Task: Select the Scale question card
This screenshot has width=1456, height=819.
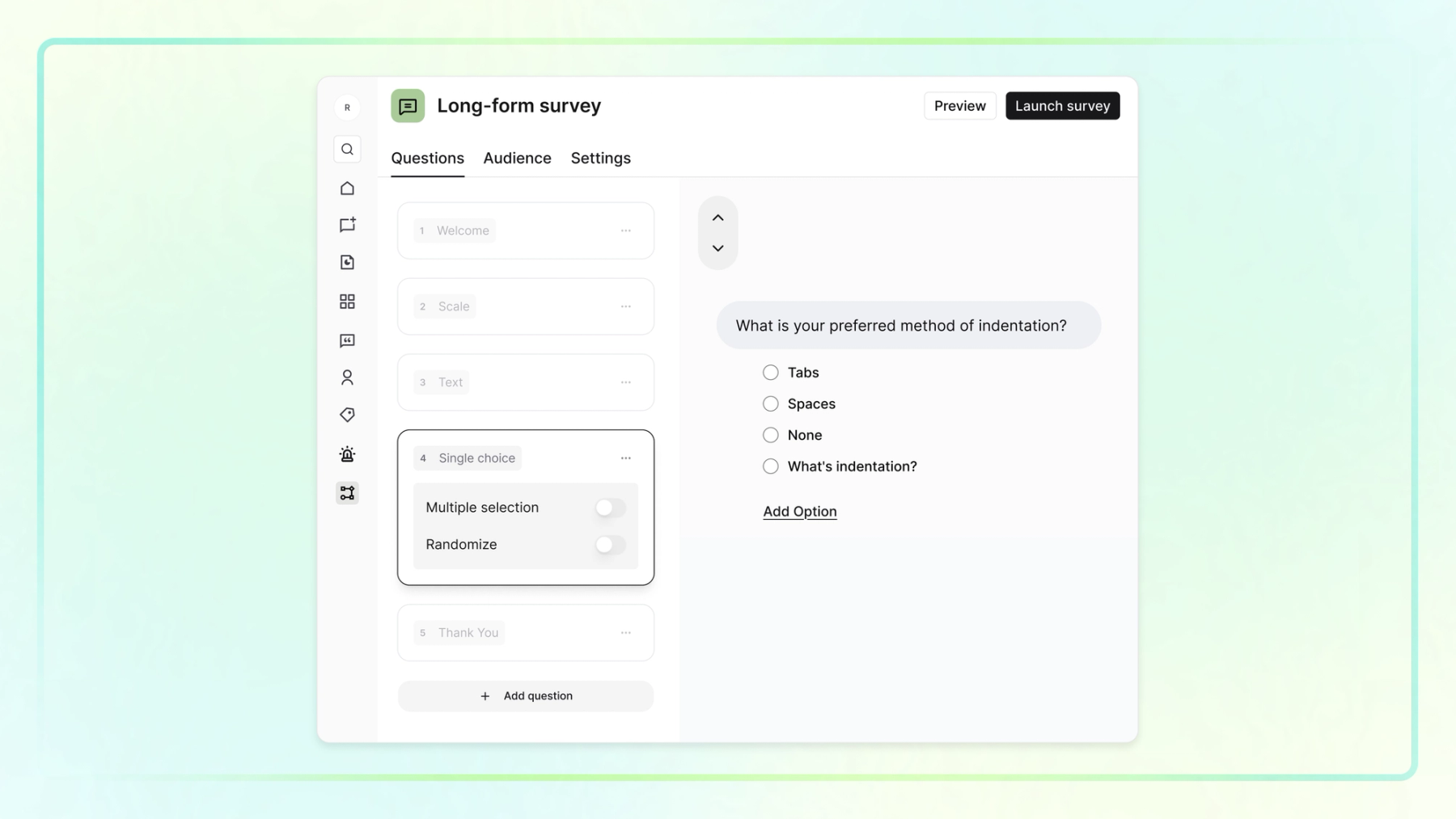Action: pyautogui.click(x=526, y=306)
